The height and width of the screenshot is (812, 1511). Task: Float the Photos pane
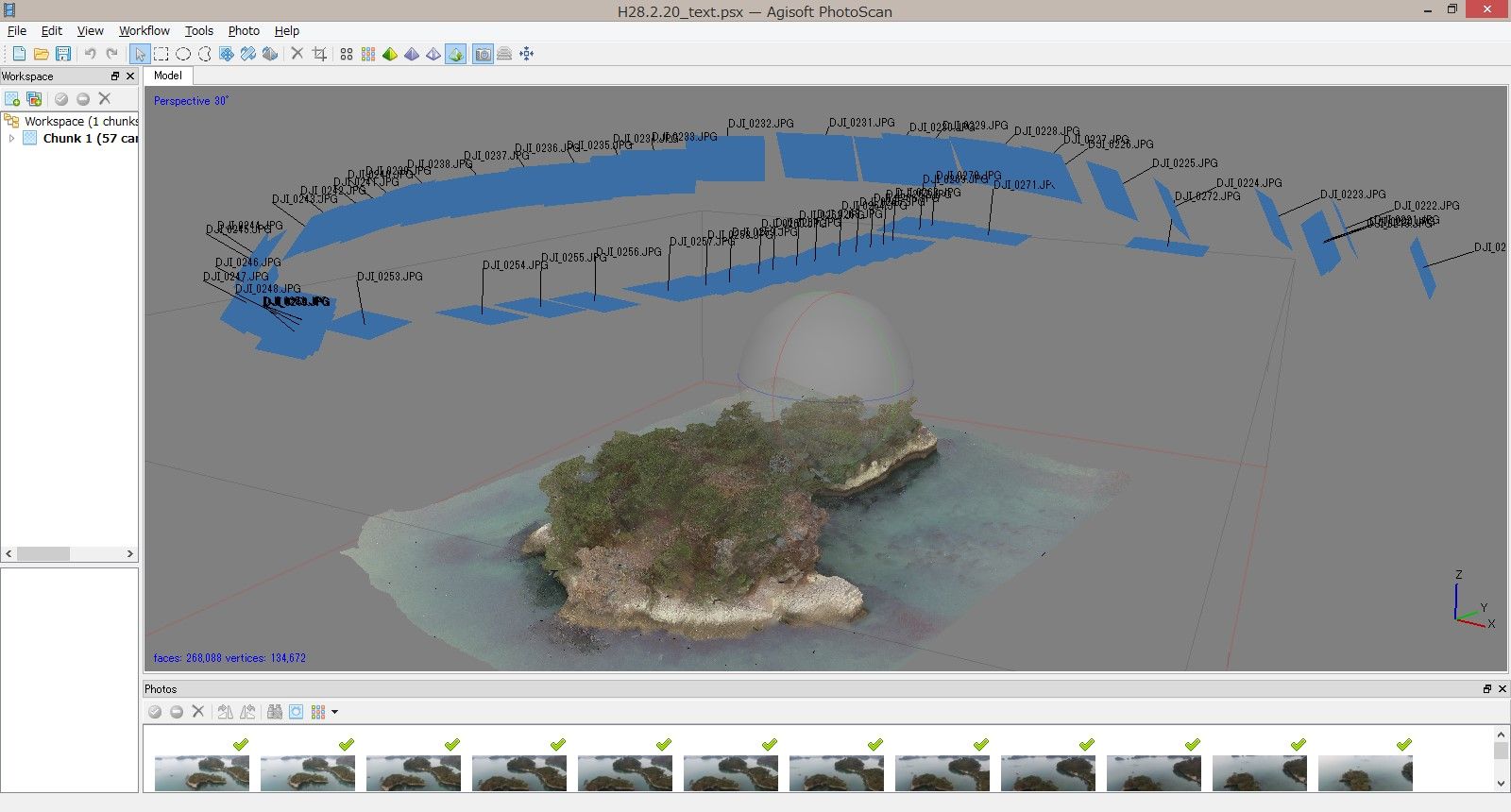coord(1487,689)
